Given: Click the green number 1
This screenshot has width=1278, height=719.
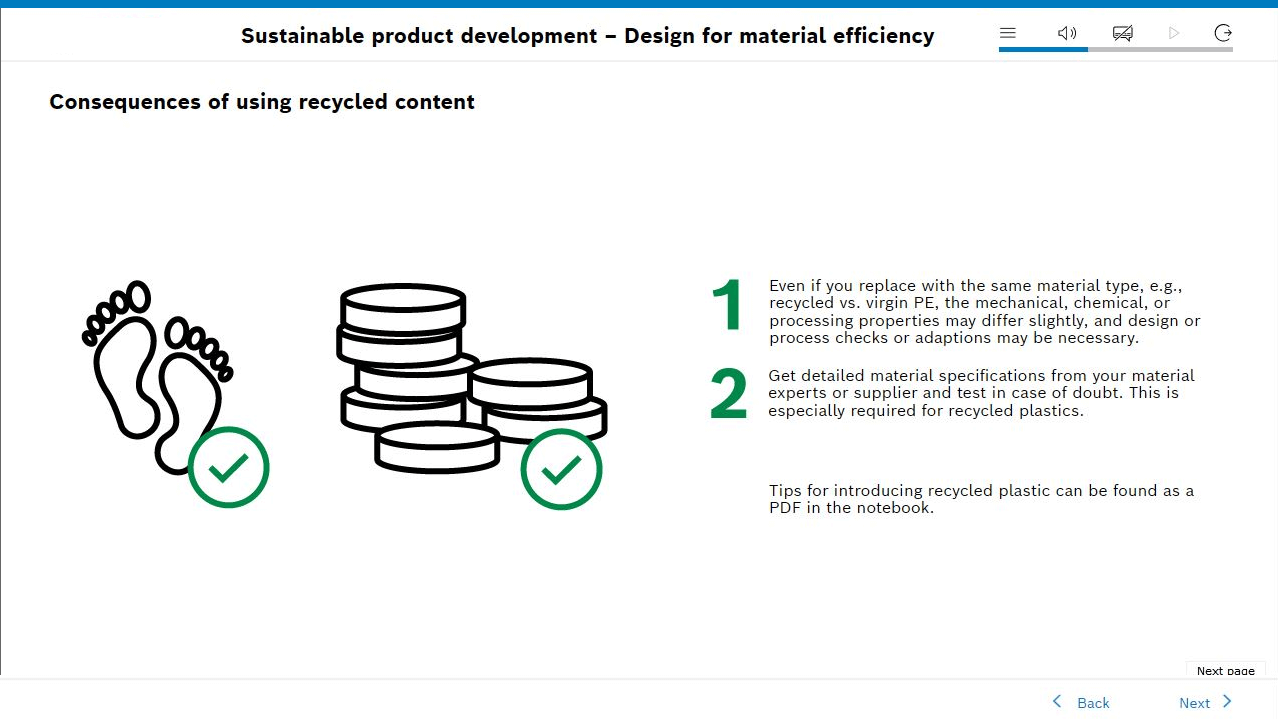Looking at the screenshot, I should point(728,305).
